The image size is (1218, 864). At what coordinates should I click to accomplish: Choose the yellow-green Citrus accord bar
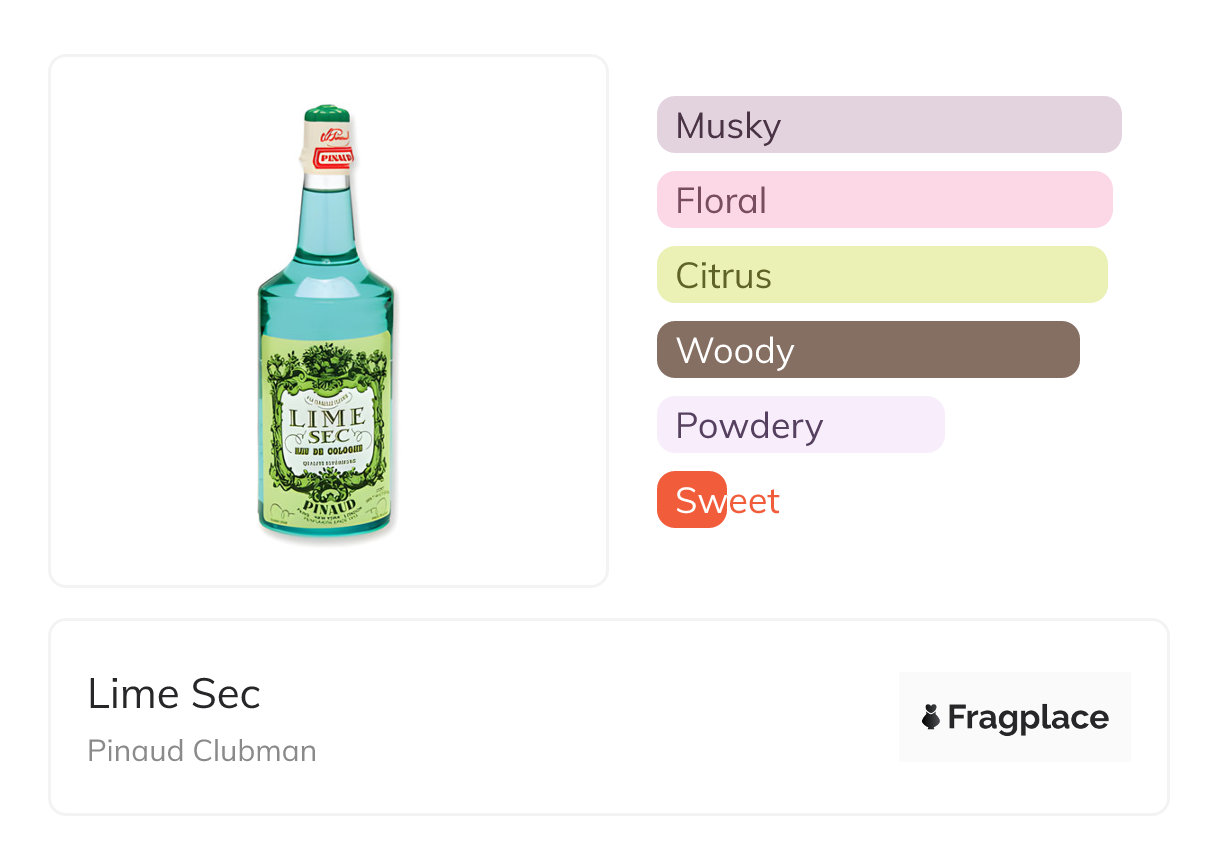tap(881, 275)
